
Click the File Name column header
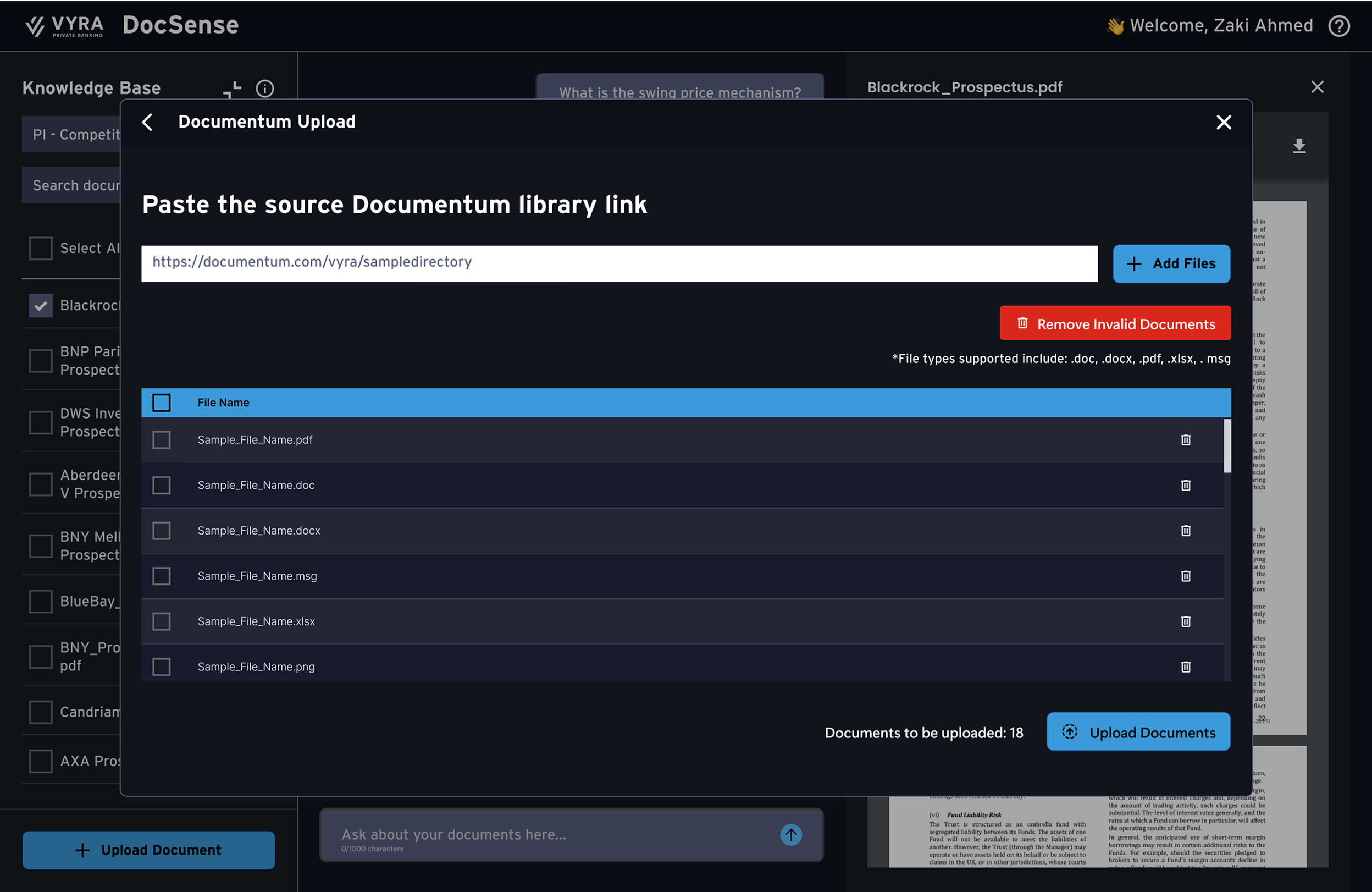coord(223,403)
